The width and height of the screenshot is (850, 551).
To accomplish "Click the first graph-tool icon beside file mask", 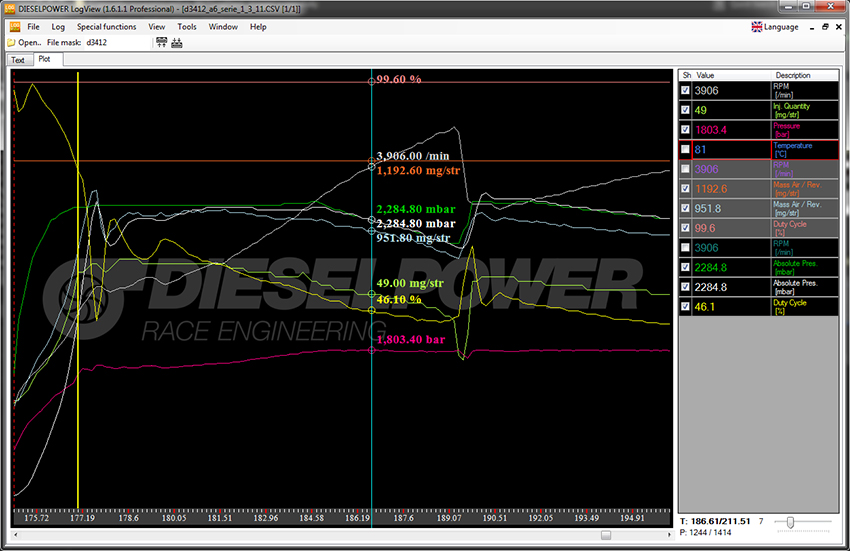I will click(x=162, y=42).
